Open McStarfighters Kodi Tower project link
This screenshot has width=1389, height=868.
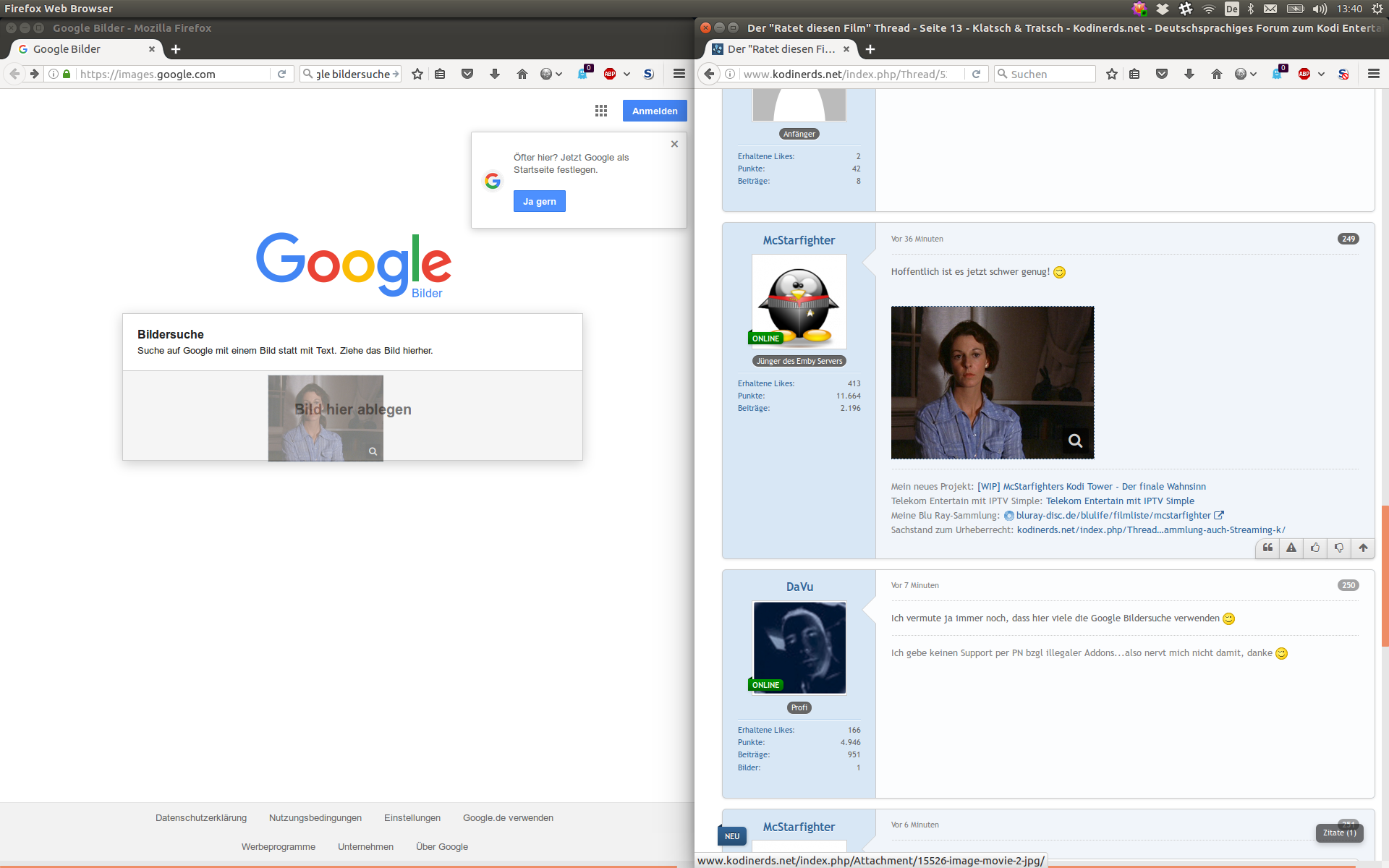coord(1092,487)
